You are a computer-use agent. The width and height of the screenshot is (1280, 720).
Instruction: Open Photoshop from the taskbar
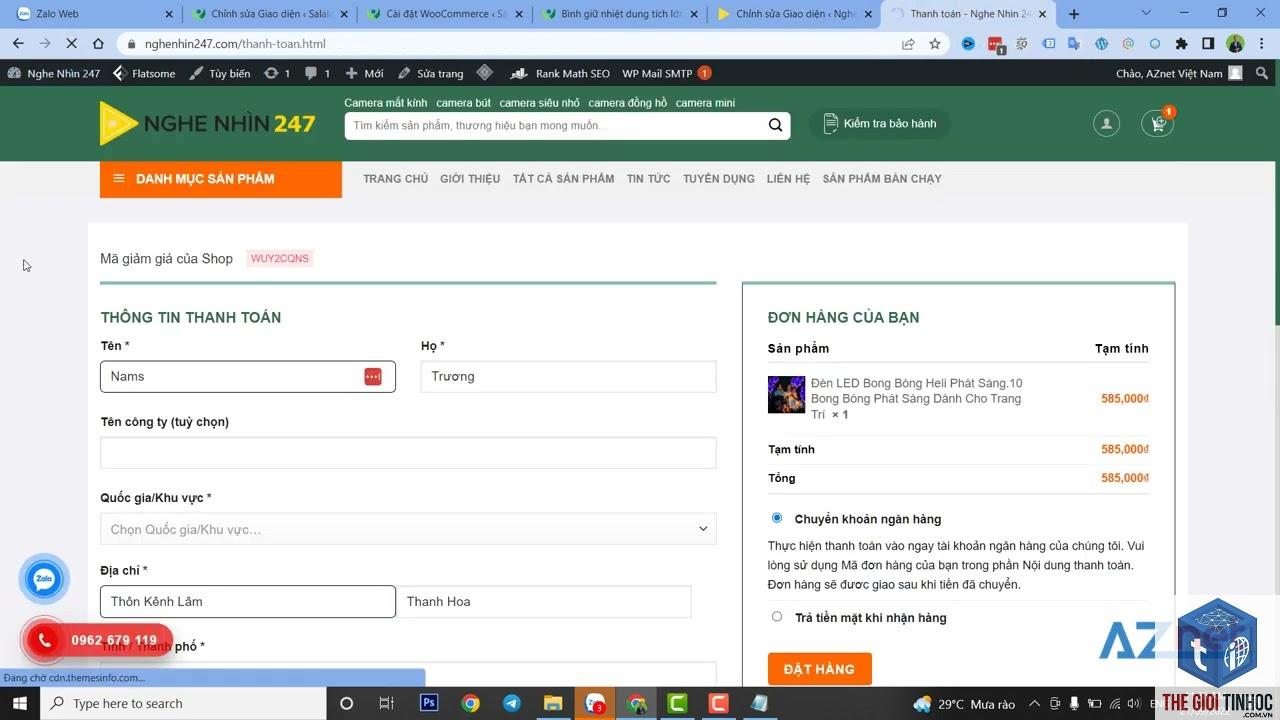point(429,703)
